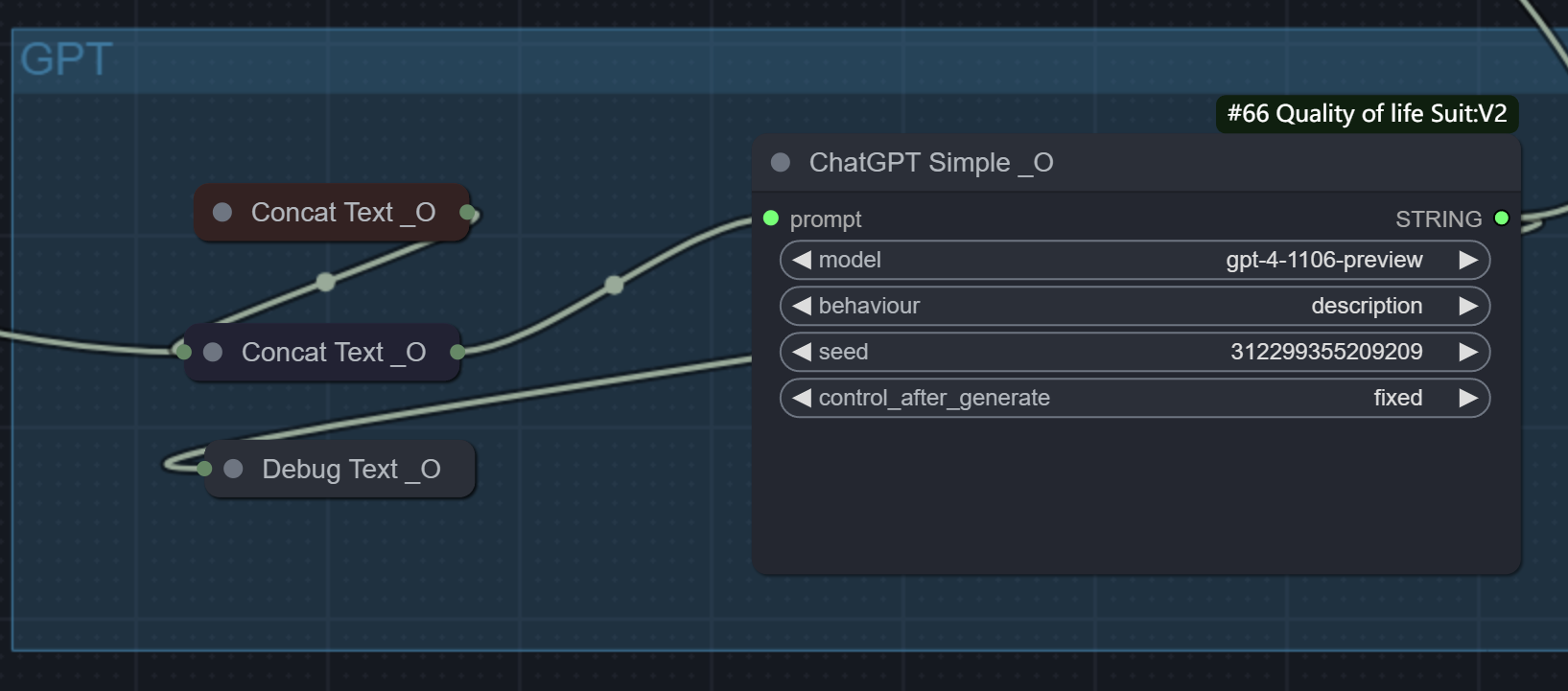Viewport: 1568px width, 691px height.
Task: Click the seed value 312299355209209
Action: [x=1326, y=352]
